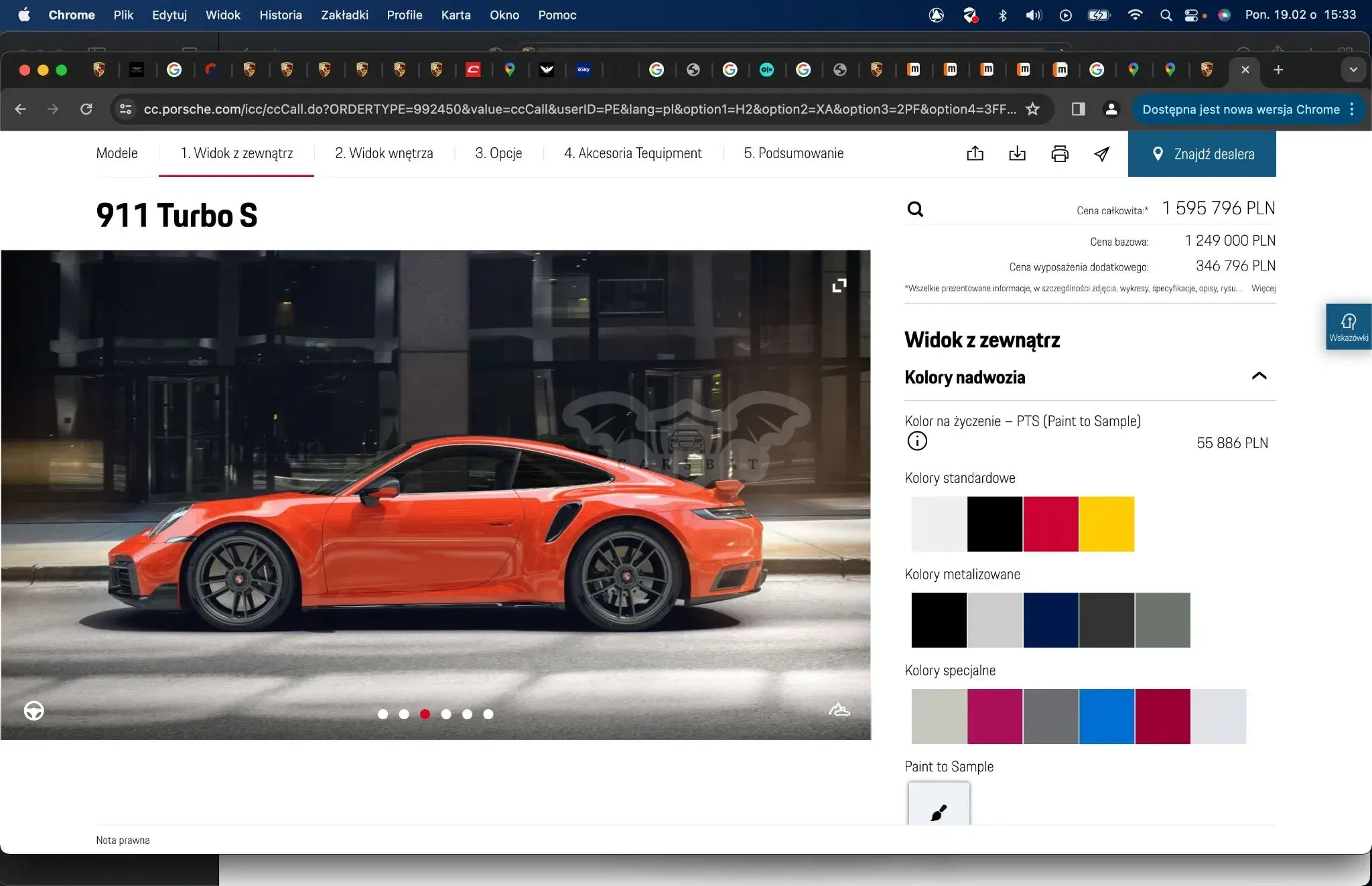Open the Historia menu
This screenshot has height=886, width=1372.
pos(281,15)
